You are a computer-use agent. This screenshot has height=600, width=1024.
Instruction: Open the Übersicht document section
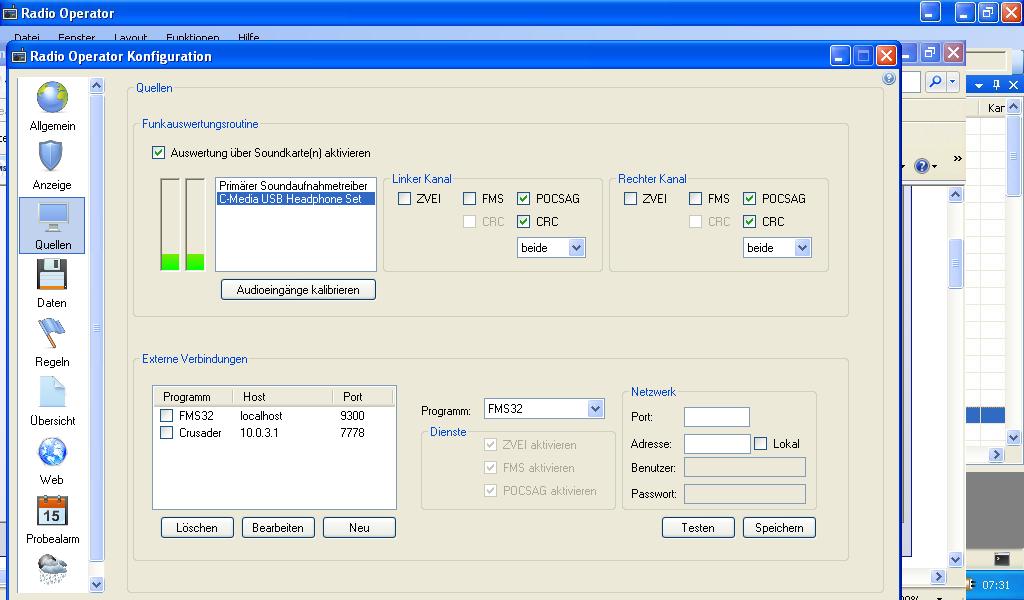pos(52,400)
